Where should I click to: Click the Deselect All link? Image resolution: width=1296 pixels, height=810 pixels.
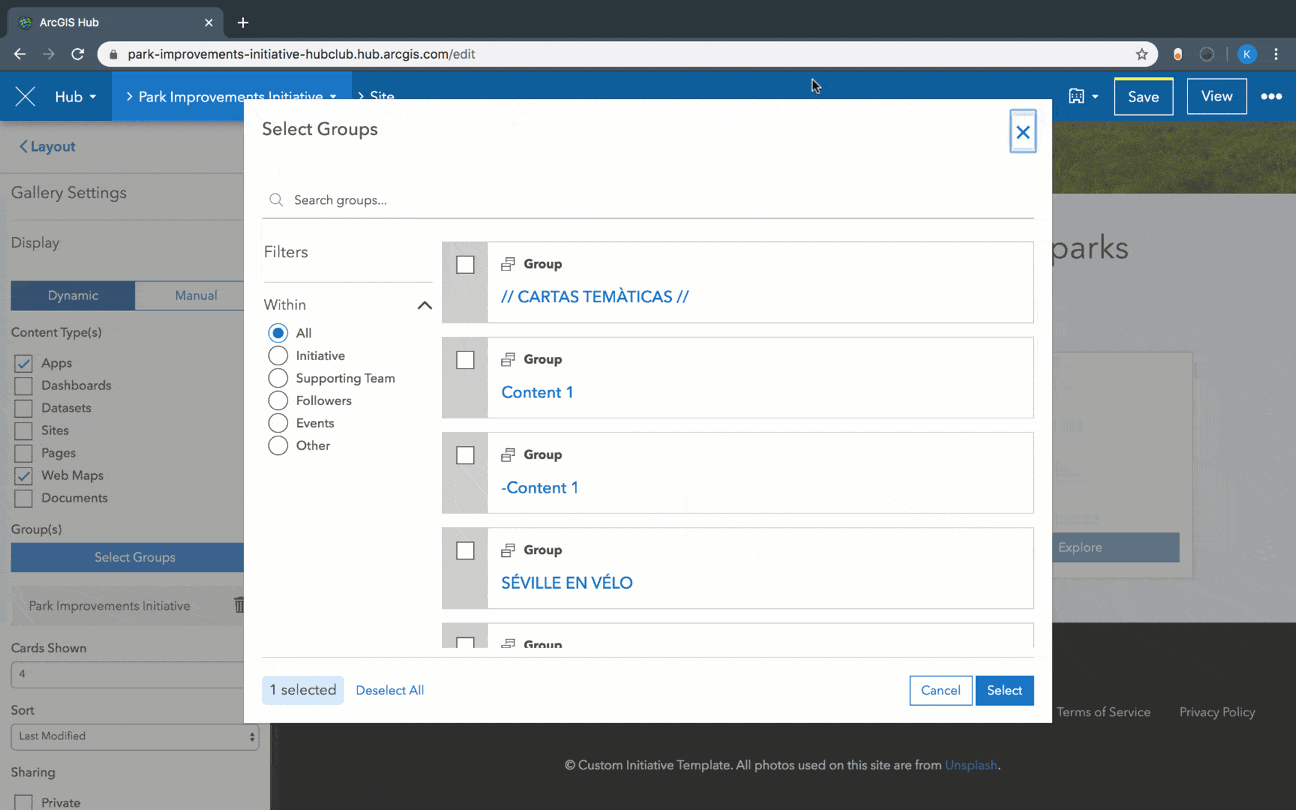(390, 690)
